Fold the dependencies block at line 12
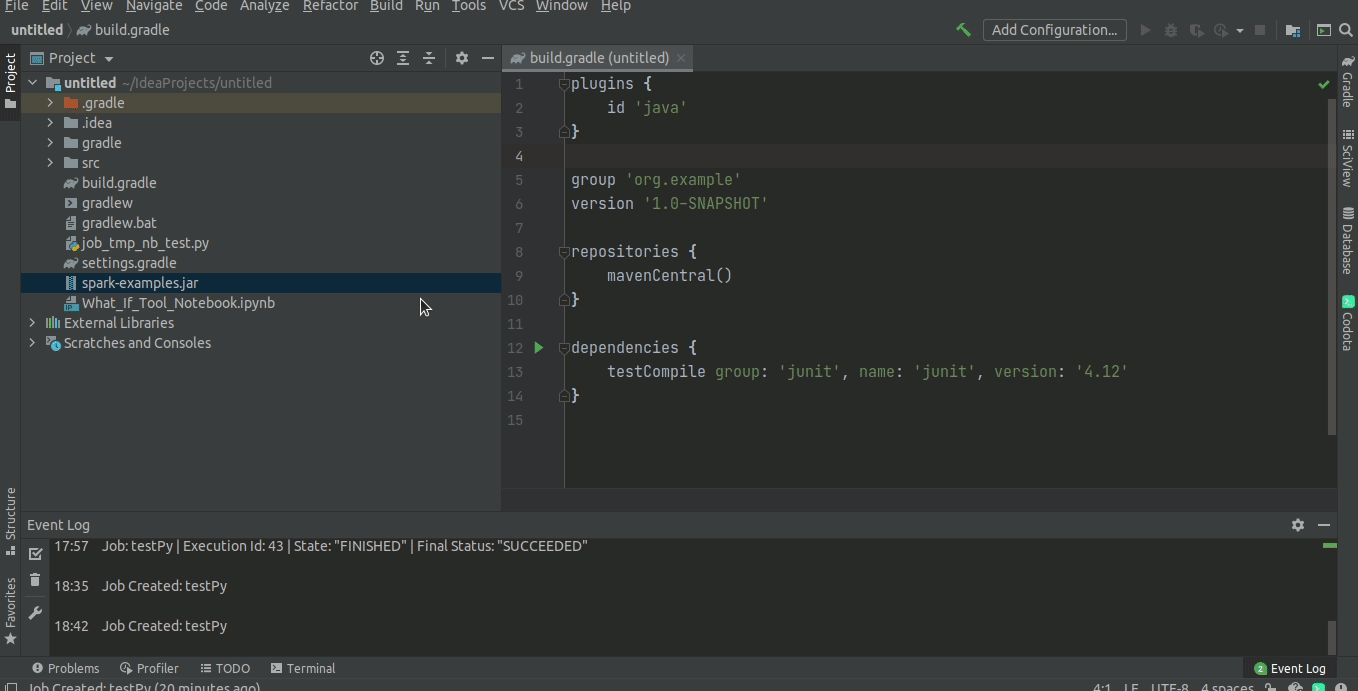This screenshot has width=1358, height=691. click(564, 348)
